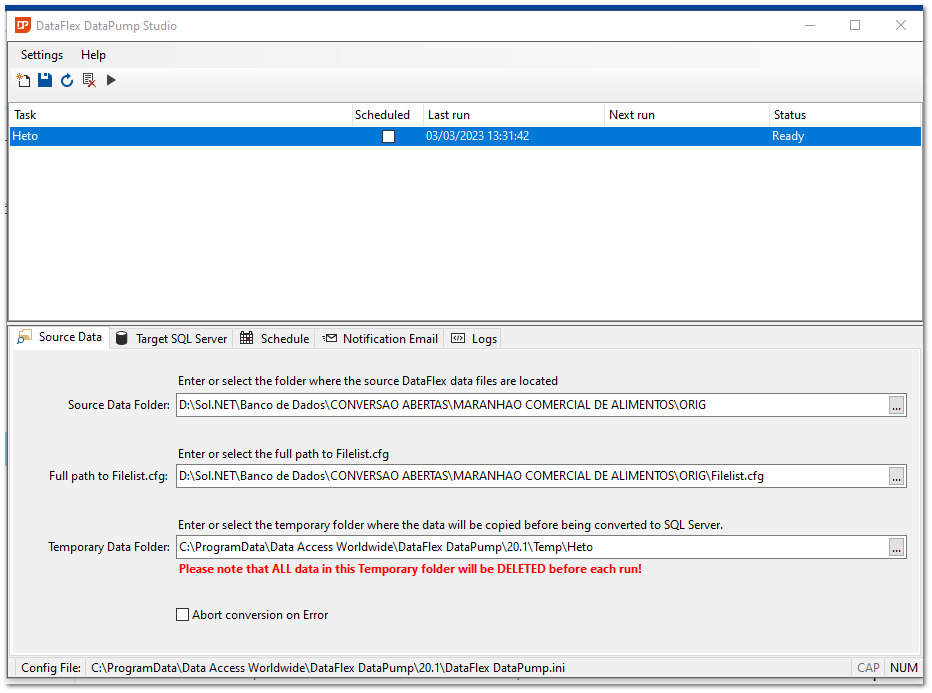This screenshot has height=693, width=932.
Task: Enable Abort conversion on Error checkbox
Action: click(183, 615)
